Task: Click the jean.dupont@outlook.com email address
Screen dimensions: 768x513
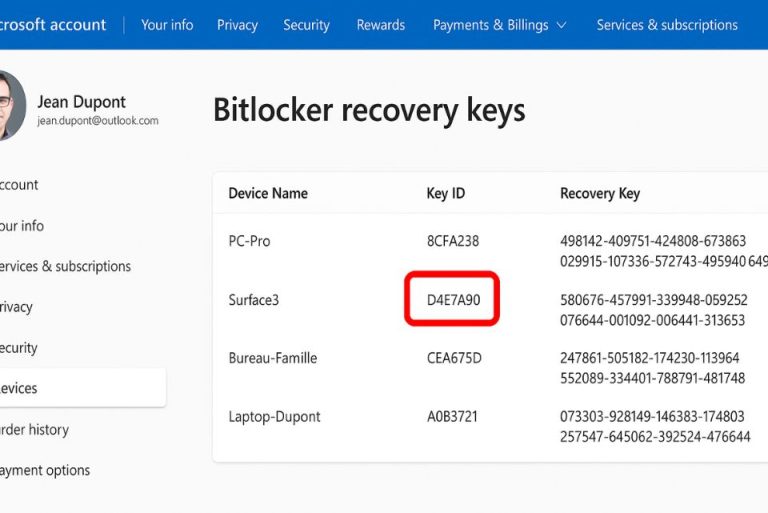Action: tap(98, 121)
